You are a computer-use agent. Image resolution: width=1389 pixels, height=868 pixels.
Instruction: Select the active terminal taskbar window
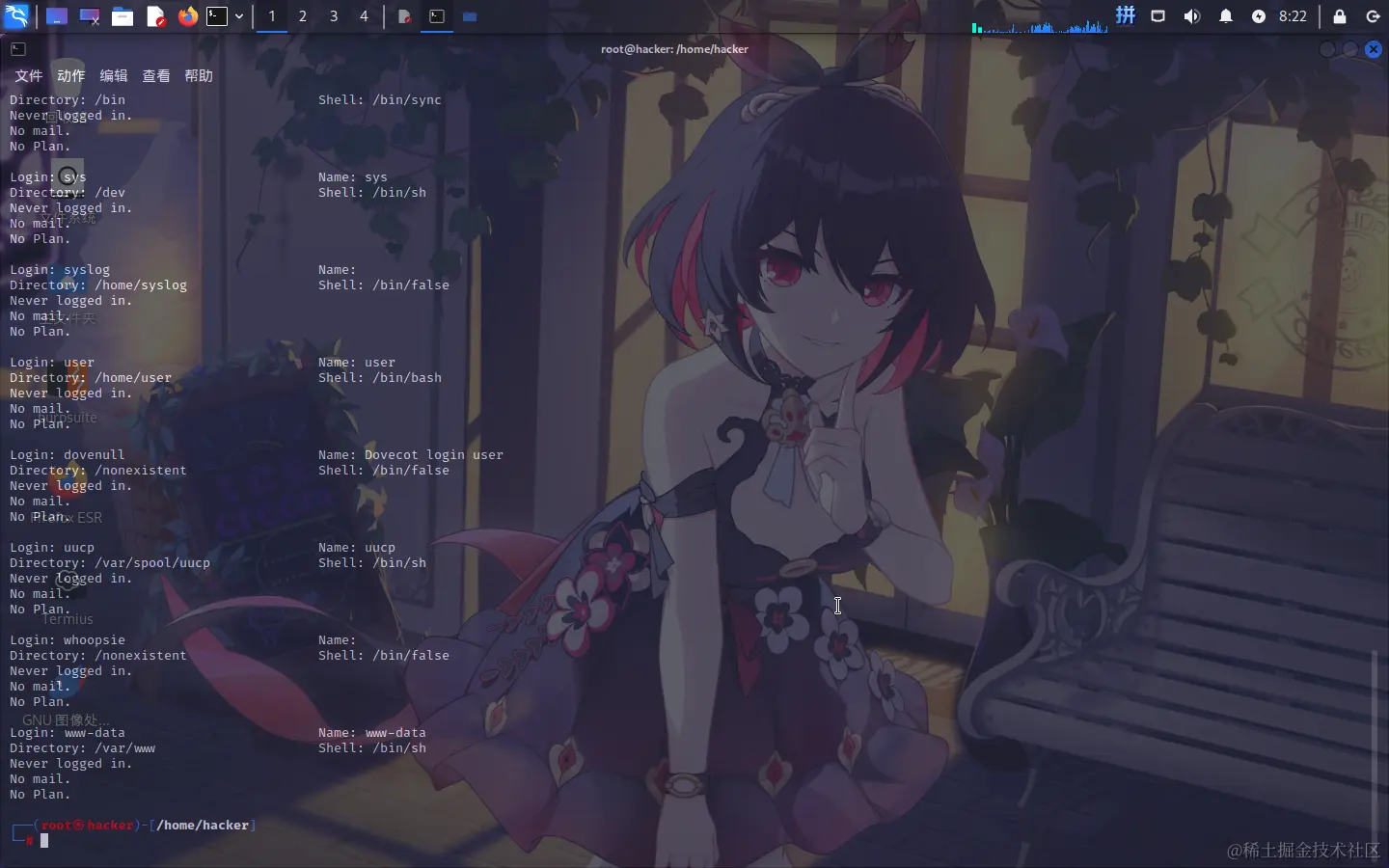point(437,16)
